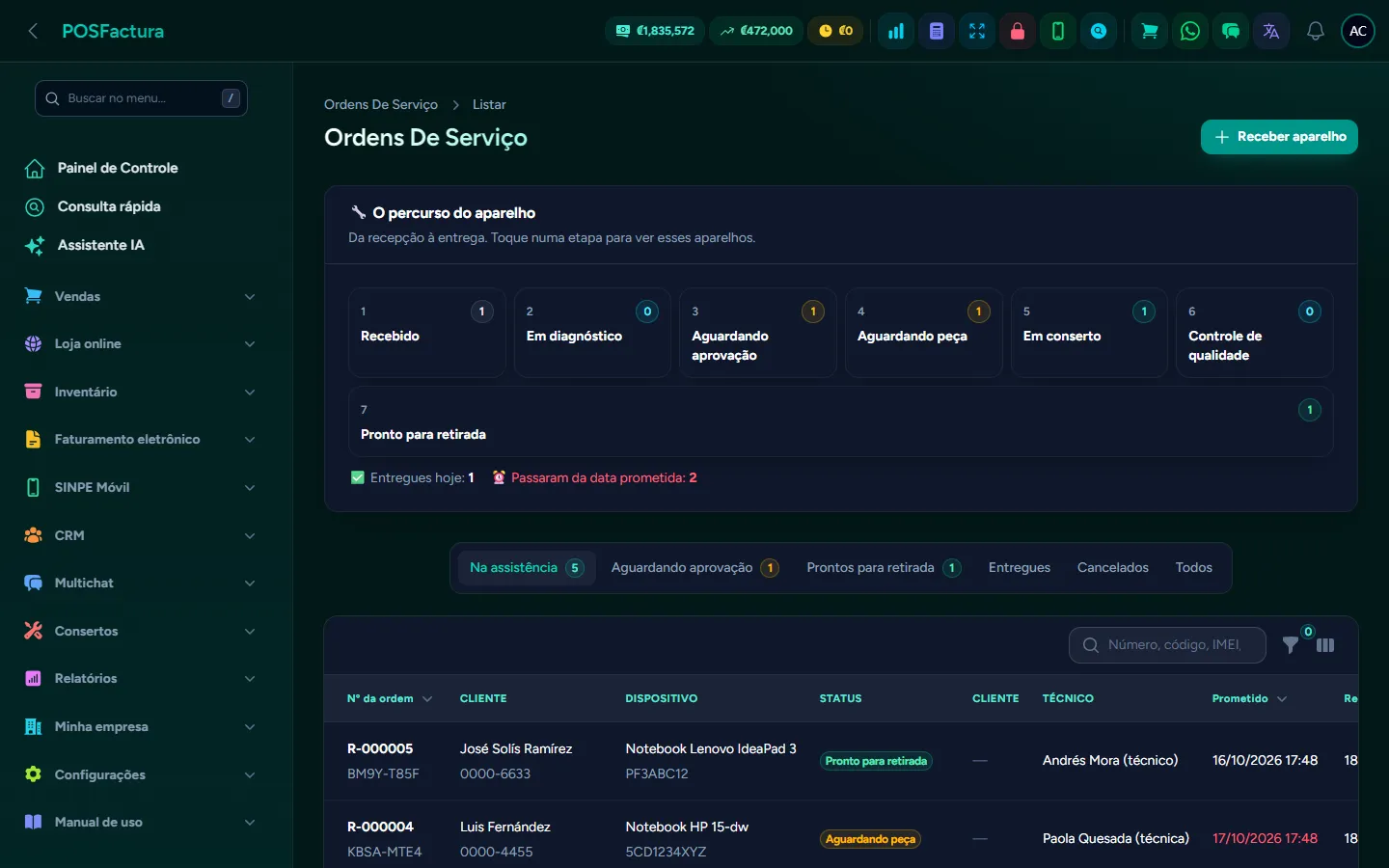Switch to the Na assistência tab
The image size is (1389, 868).
[527, 567]
